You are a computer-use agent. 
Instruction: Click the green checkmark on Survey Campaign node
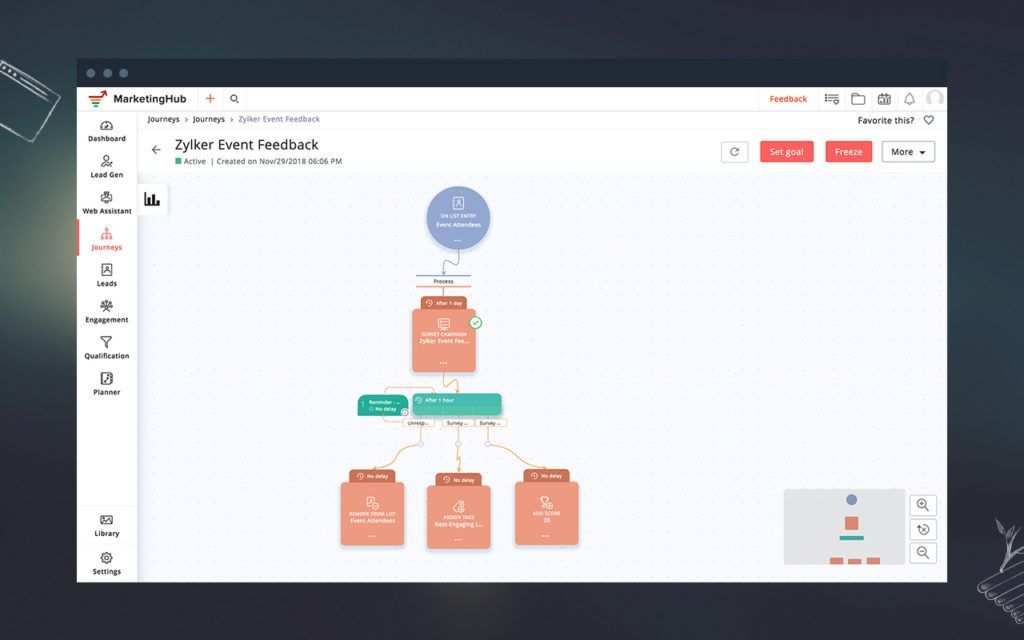[476, 322]
